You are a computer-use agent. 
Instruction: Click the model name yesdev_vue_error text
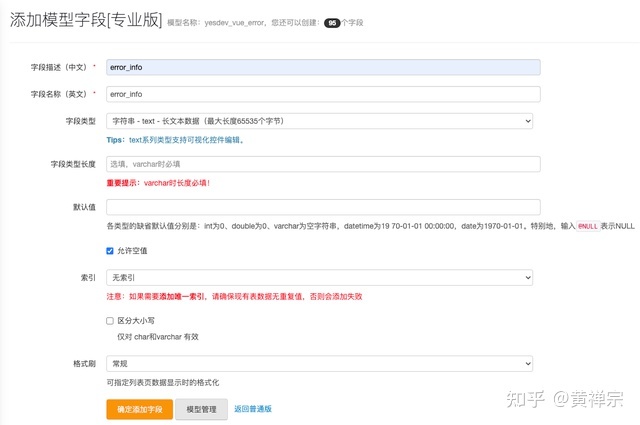(x=234, y=23)
